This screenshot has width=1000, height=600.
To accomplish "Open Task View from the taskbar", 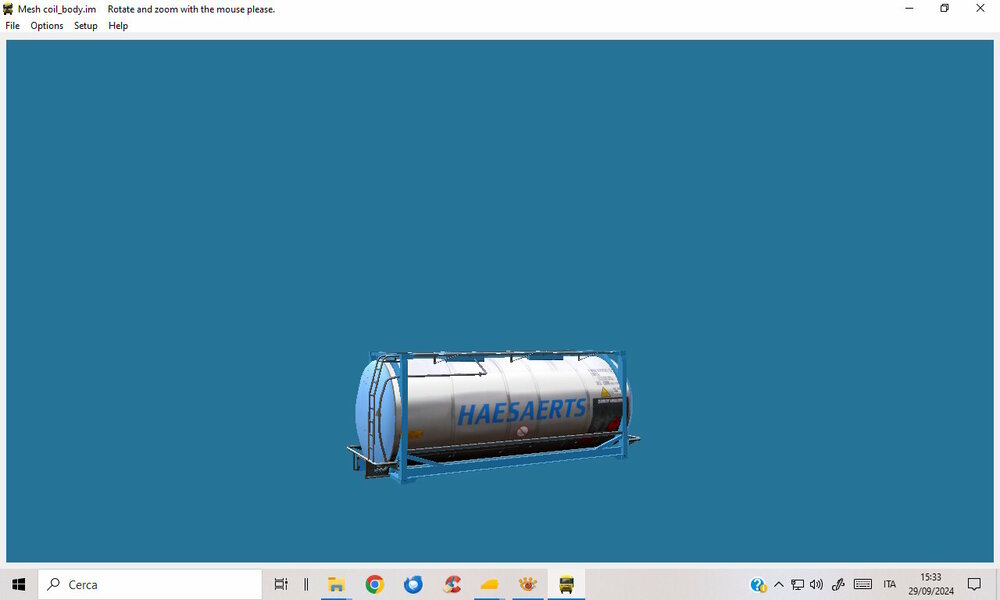I will 281,584.
